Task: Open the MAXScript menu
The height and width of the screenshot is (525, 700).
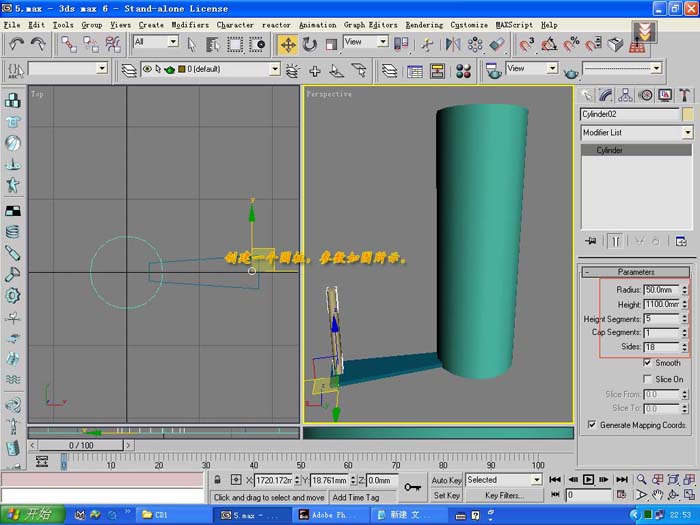Action: tap(514, 25)
